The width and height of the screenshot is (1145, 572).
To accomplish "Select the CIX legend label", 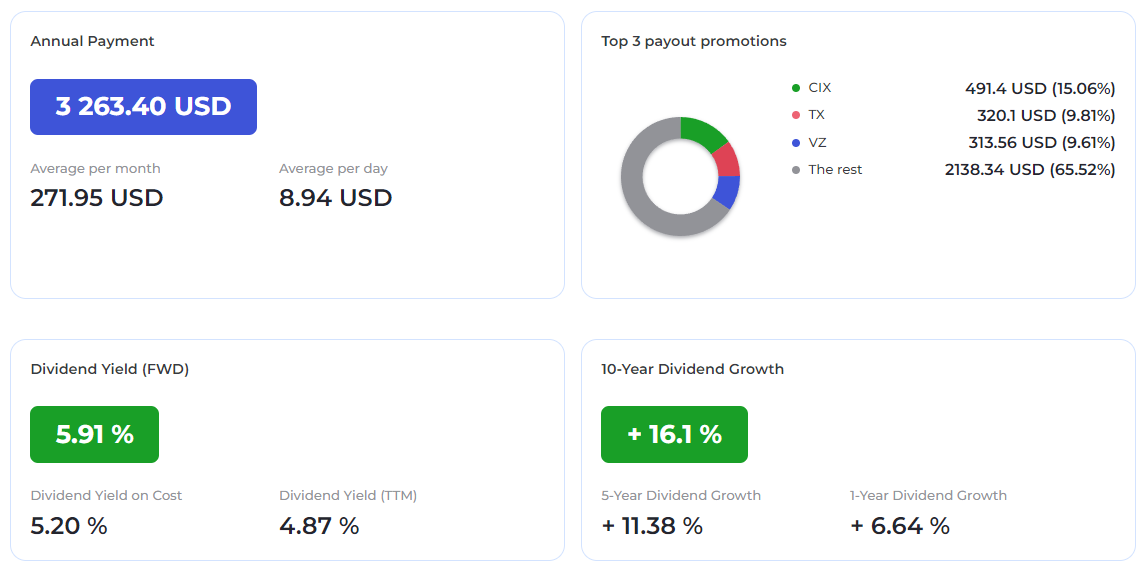I will (820, 88).
